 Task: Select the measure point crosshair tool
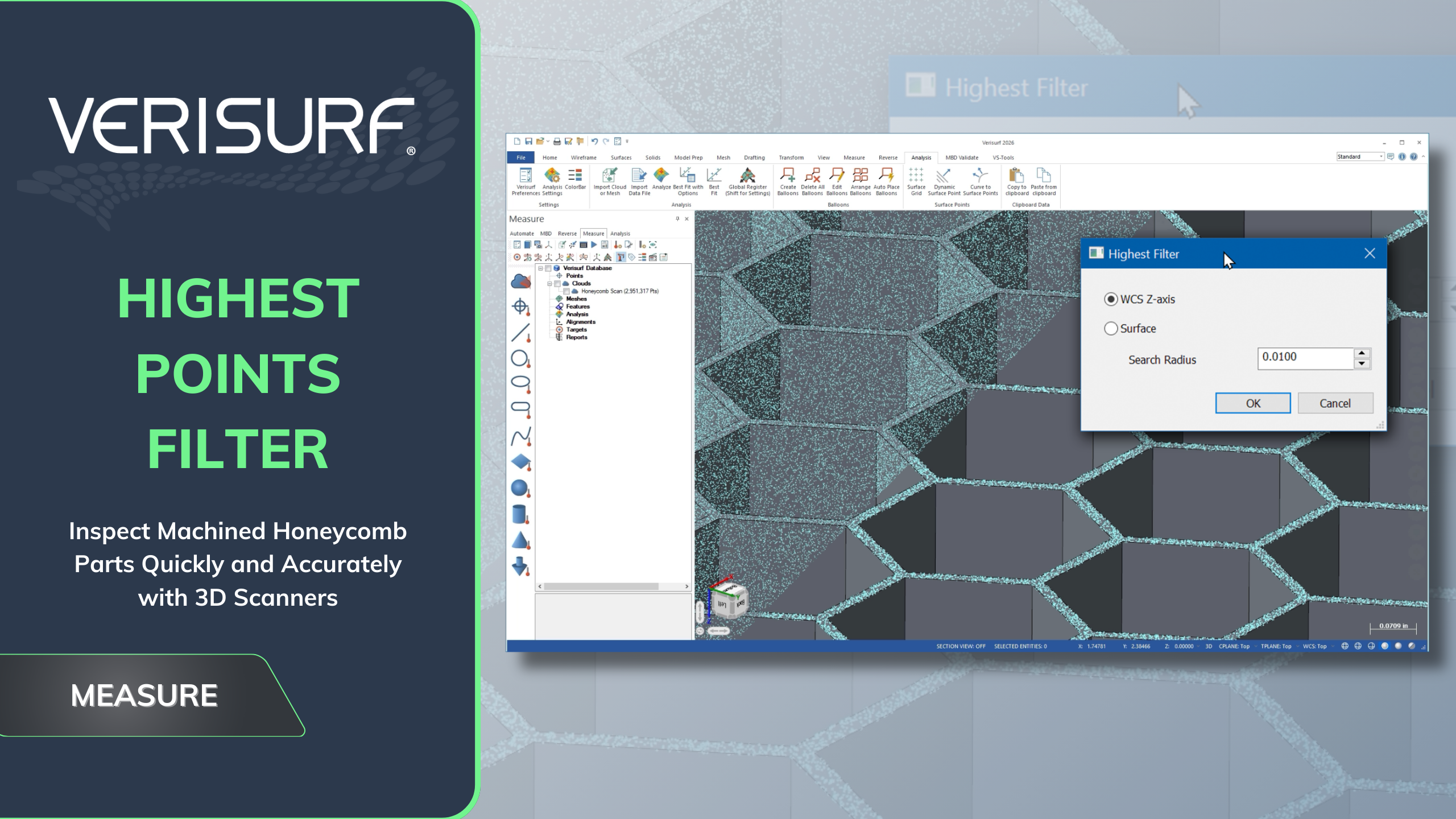(520, 307)
